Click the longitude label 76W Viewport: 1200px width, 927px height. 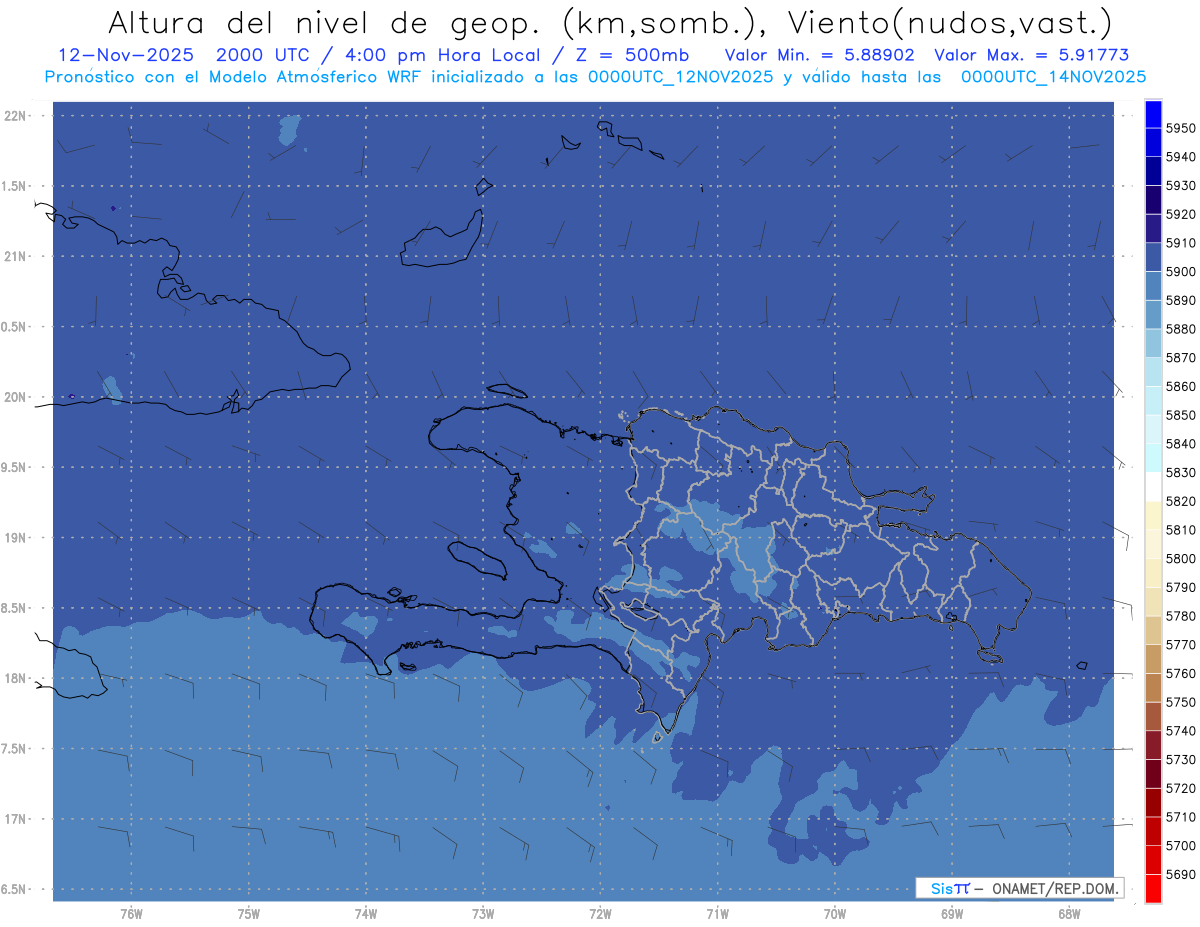pos(131,914)
